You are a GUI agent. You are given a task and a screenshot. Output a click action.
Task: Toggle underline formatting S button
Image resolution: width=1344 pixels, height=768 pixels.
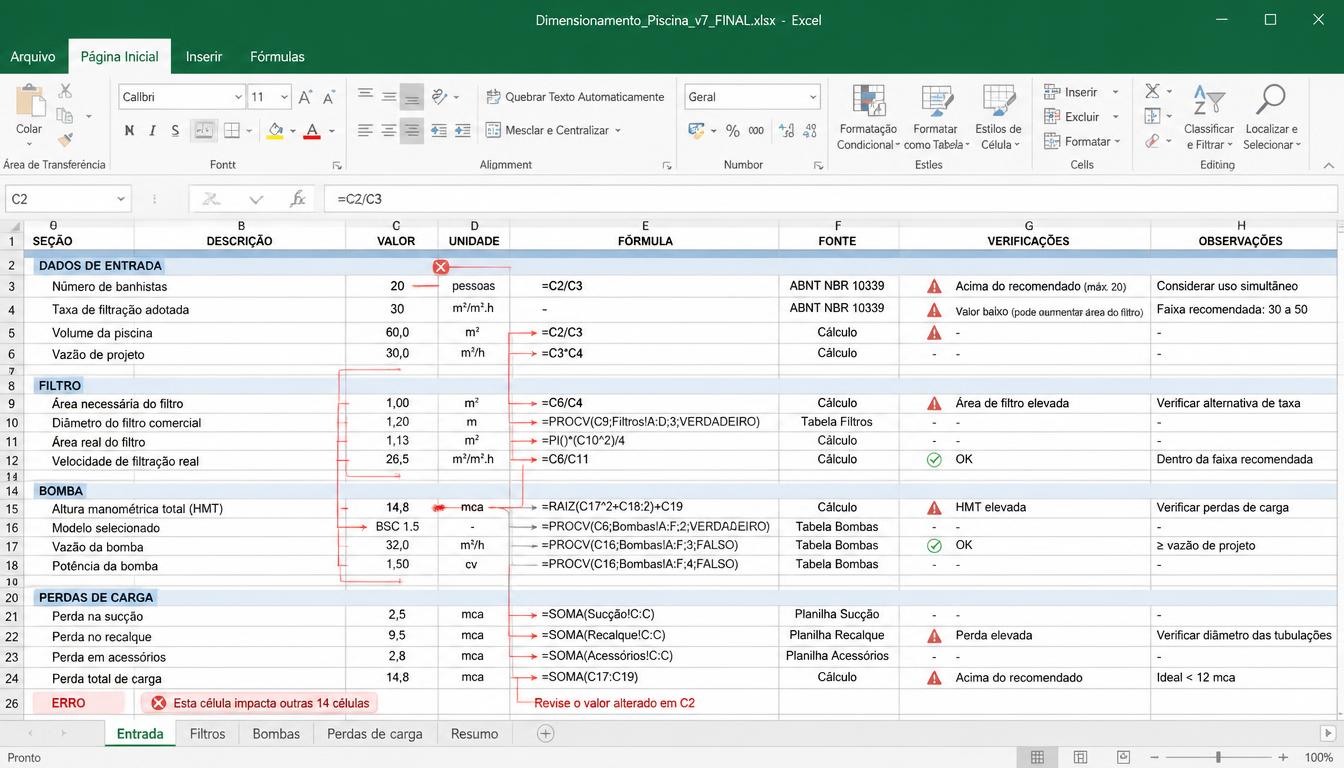[x=175, y=131]
